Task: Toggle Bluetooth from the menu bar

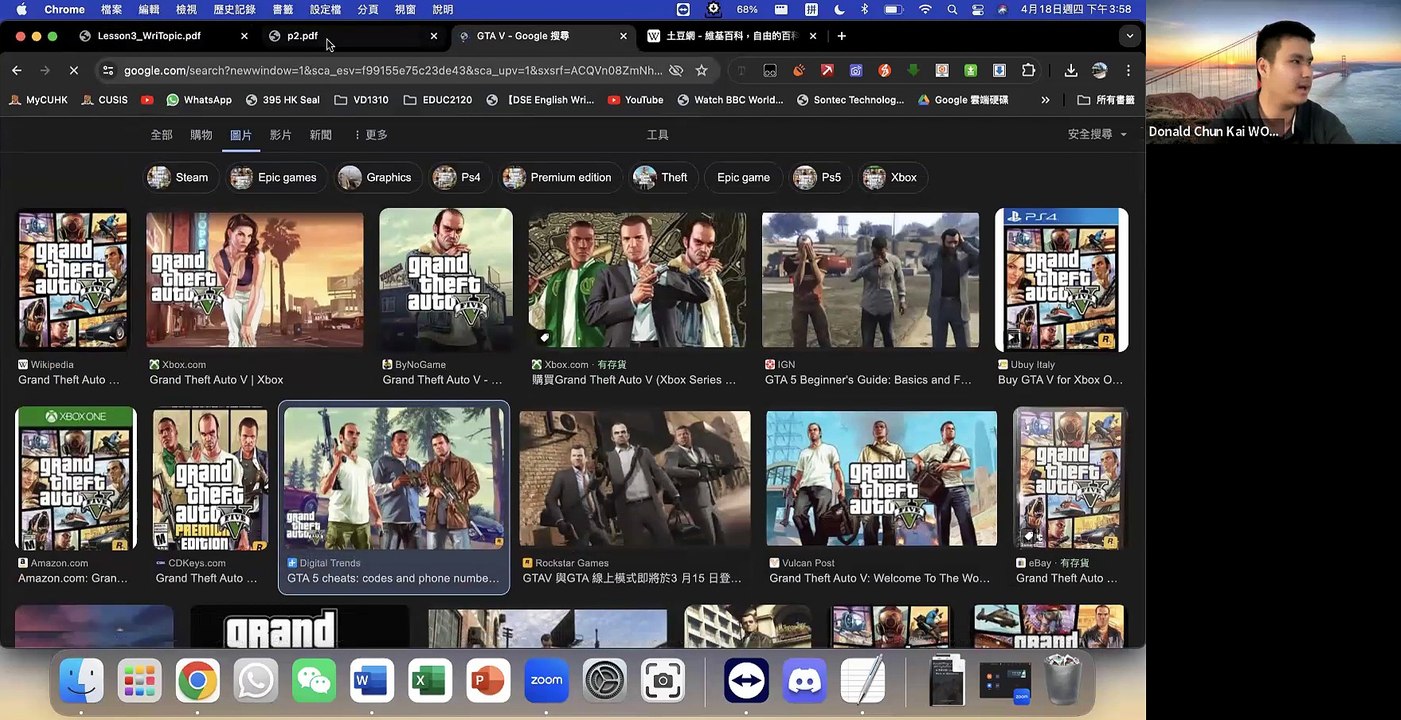Action: 864,9
